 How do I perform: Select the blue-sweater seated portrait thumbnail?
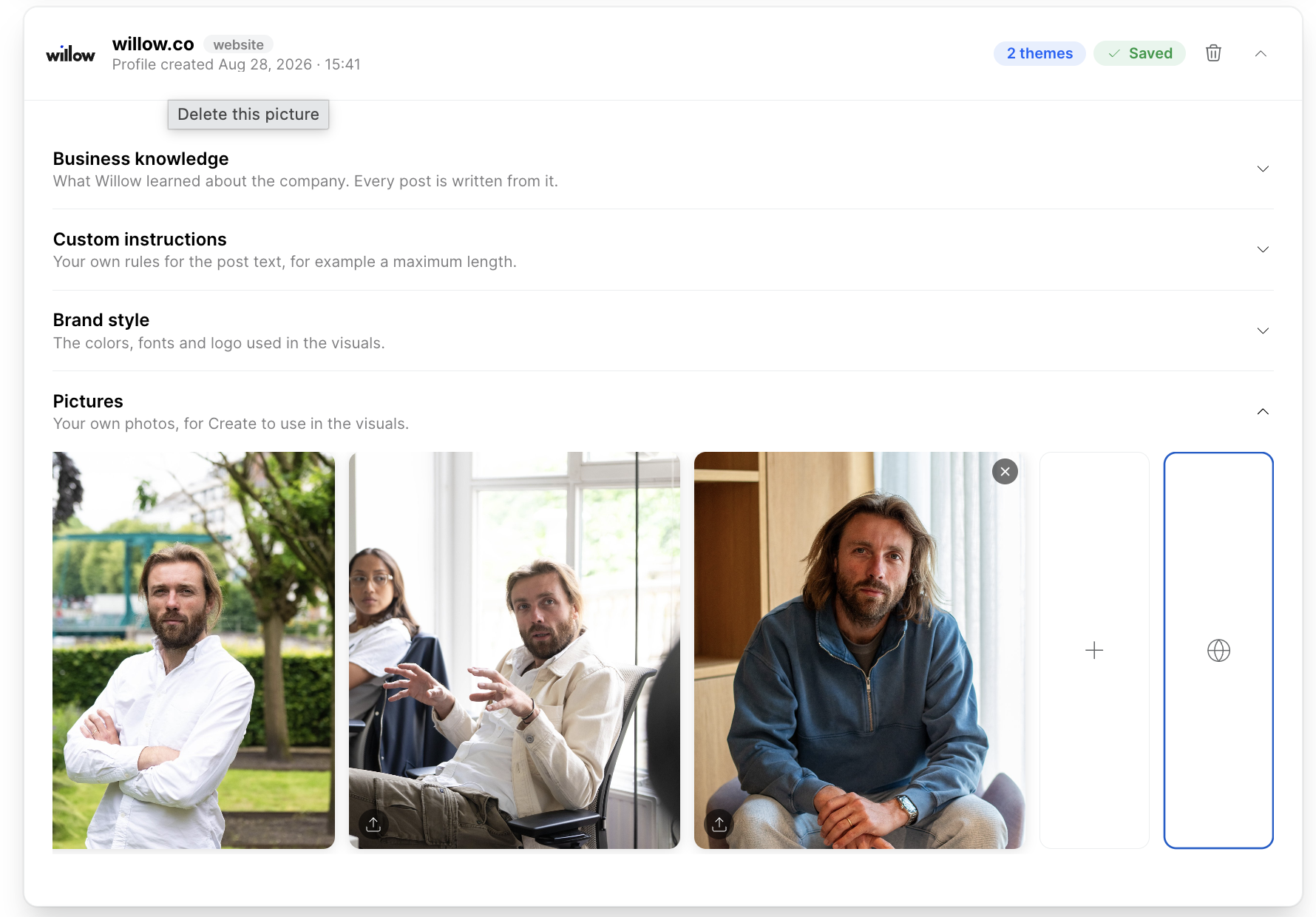pos(860,650)
